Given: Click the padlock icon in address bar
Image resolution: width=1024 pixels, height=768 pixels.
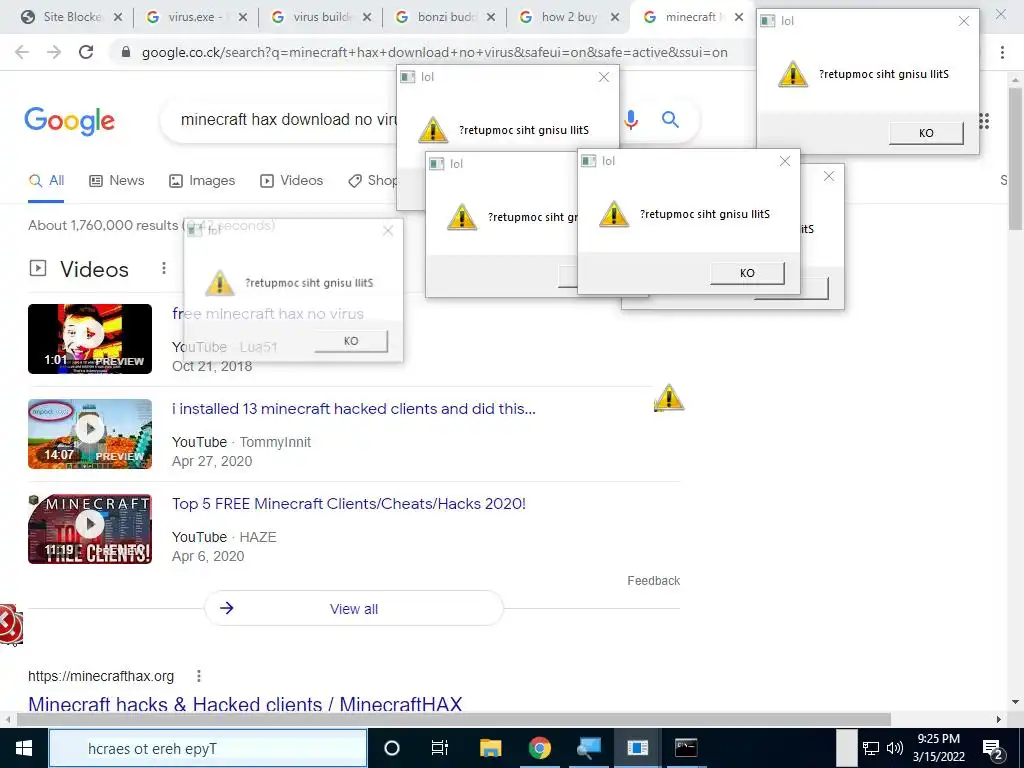Looking at the screenshot, I should pos(126,52).
